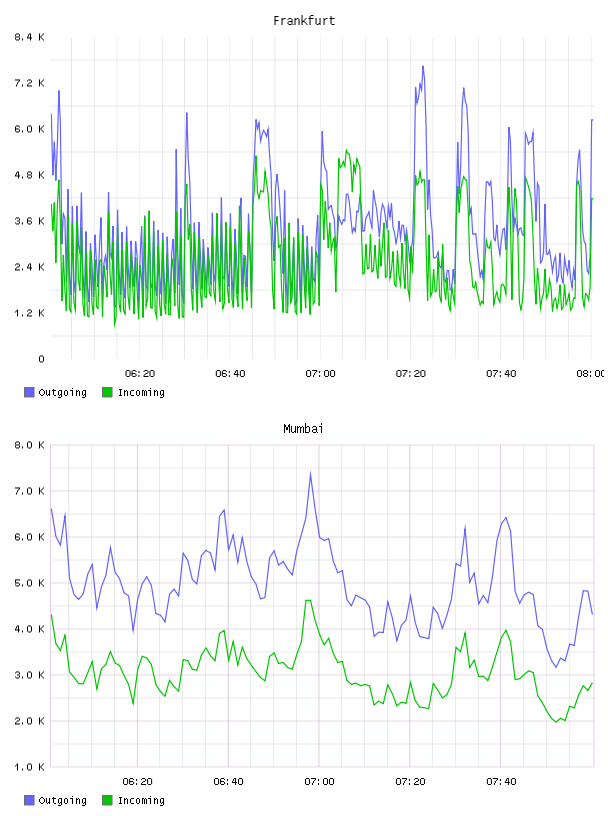The height and width of the screenshot is (816, 608).
Task: Click the 0 axis label in Frankfurt chart
Action: tap(41, 359)
